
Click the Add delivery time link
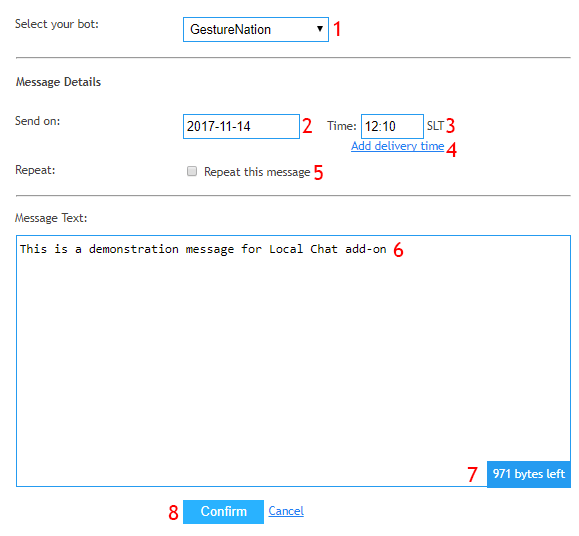[397, 146]
